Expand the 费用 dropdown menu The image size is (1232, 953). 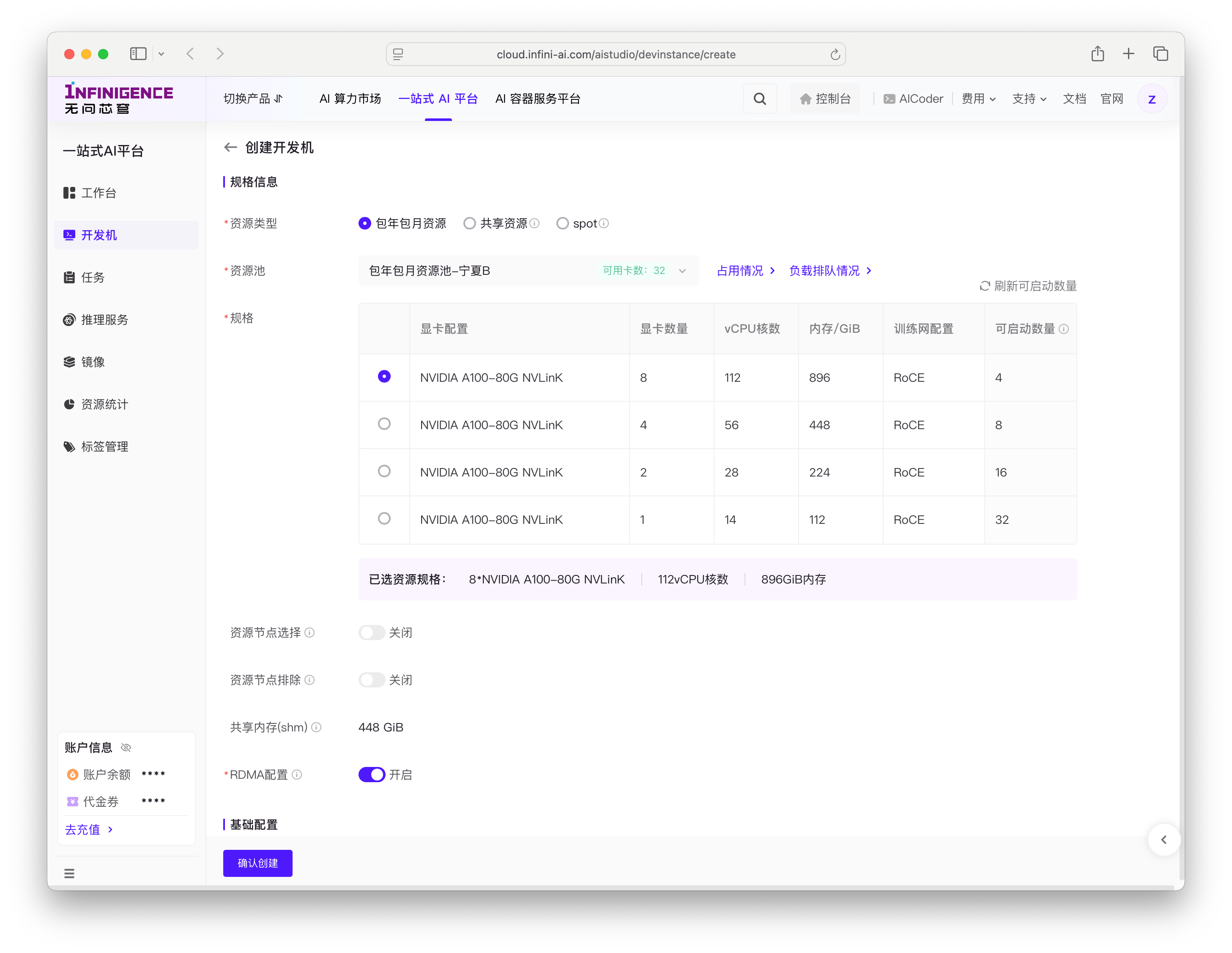[x=978, y=99]
